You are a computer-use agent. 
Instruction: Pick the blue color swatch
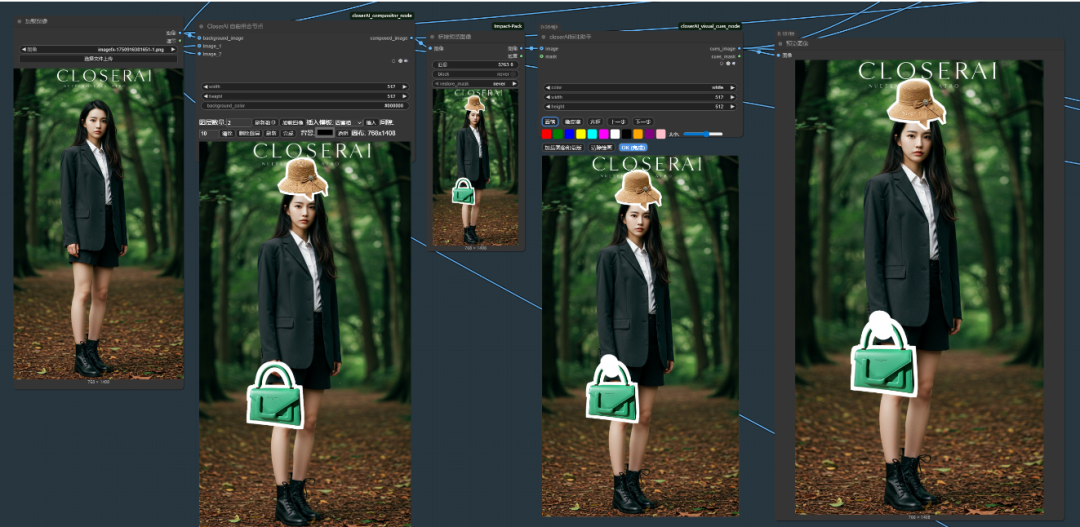[569, 134]
